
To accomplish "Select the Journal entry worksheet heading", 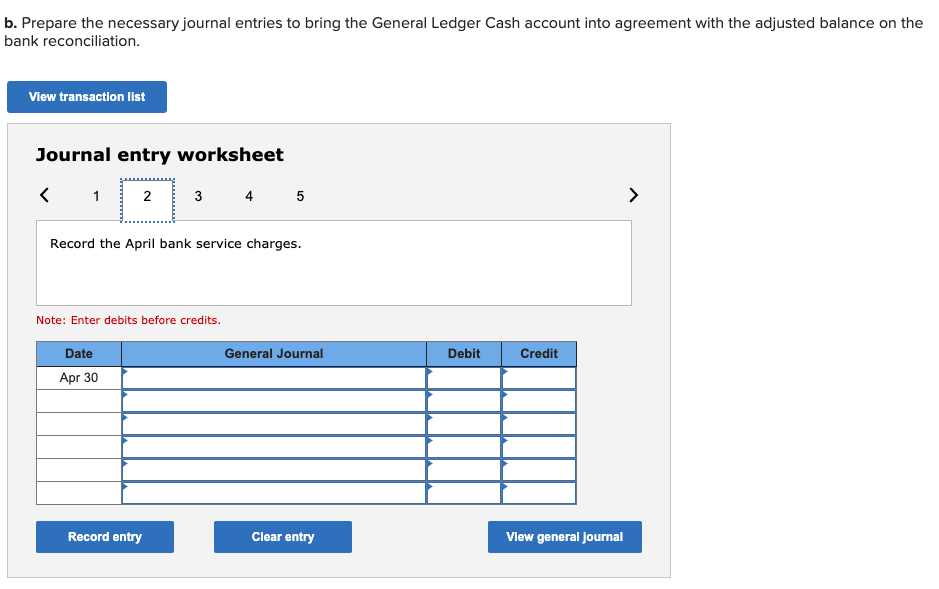I will pos(159,155).
